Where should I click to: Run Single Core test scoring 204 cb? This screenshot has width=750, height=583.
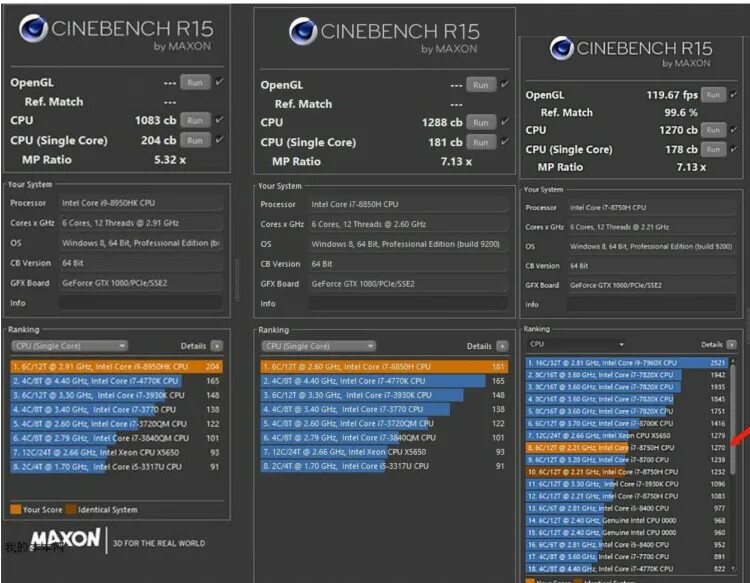pos(195,140)
